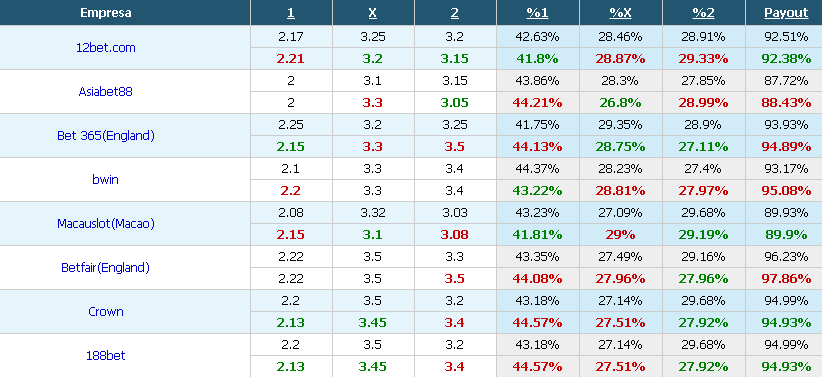The width and height of the screenshot is (822, 377).
Task: Sort by the 2 column header
Action: coord(455,13)
